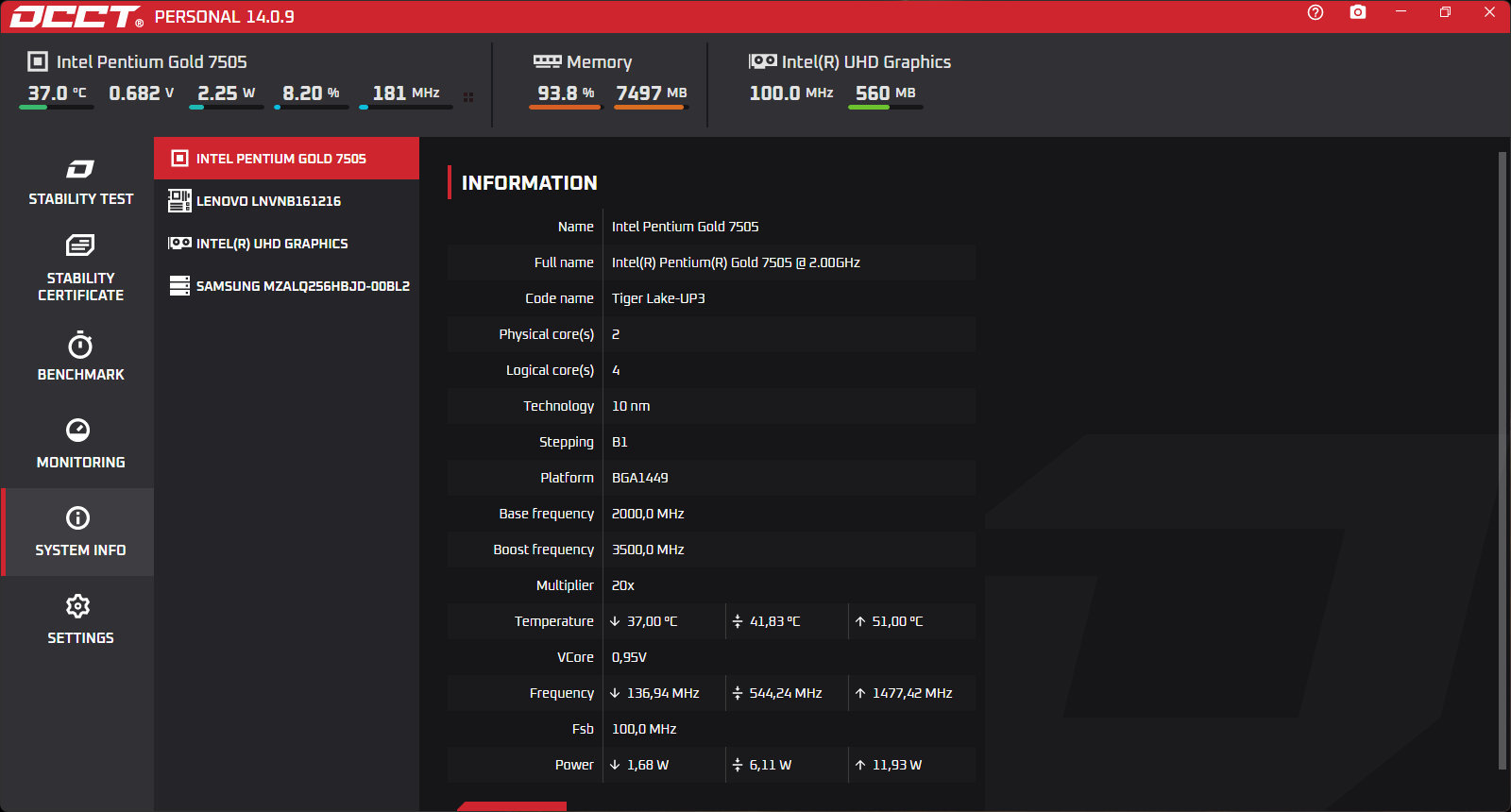Screen dimensions: 1511x812
Task: Select Intel Pentium Gold 7505 device tab
Action: click(x=286, y=159)
